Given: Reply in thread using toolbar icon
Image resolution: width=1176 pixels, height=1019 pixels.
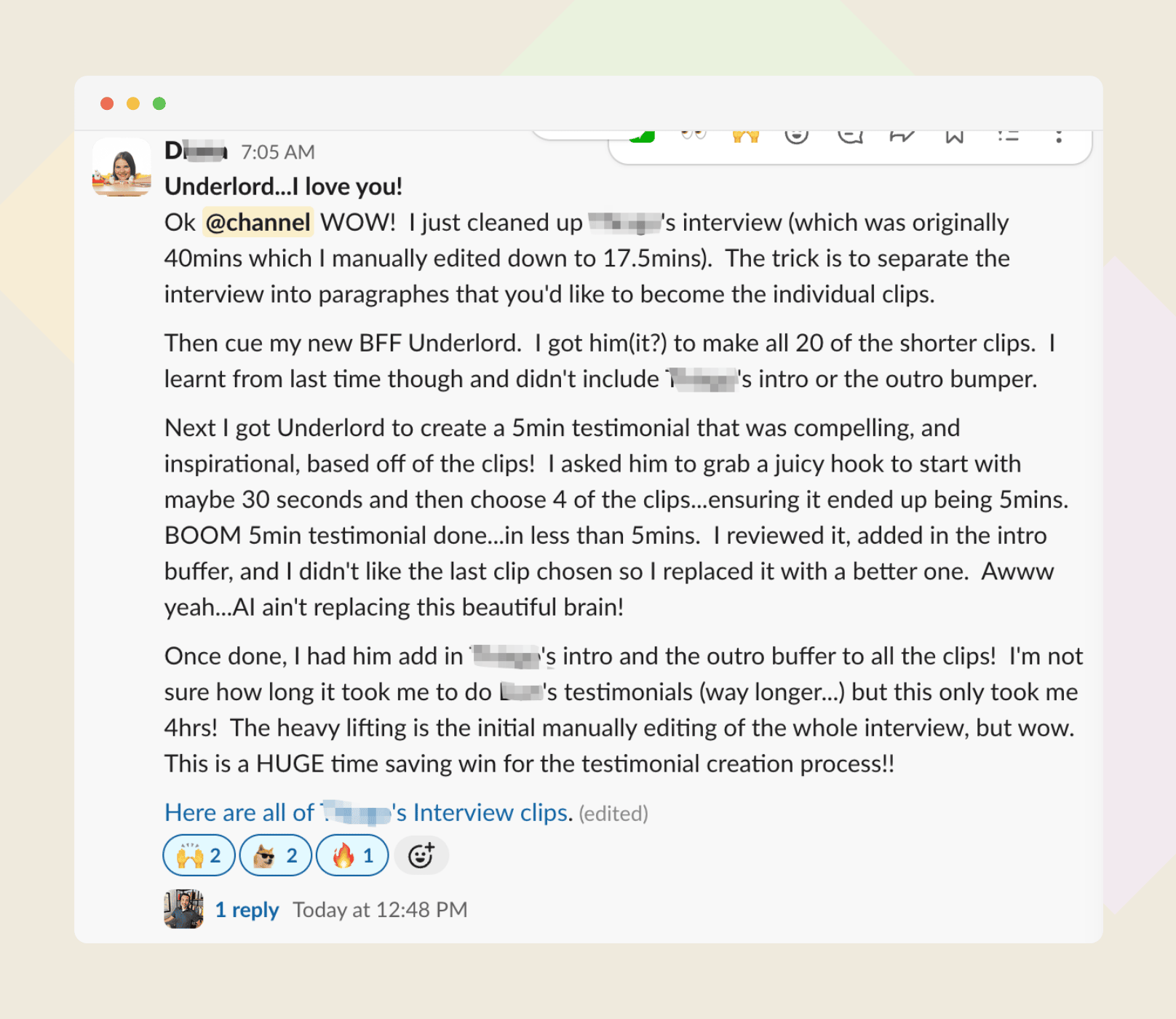Looking at the screenshot, I should click(x=849, y=136).
